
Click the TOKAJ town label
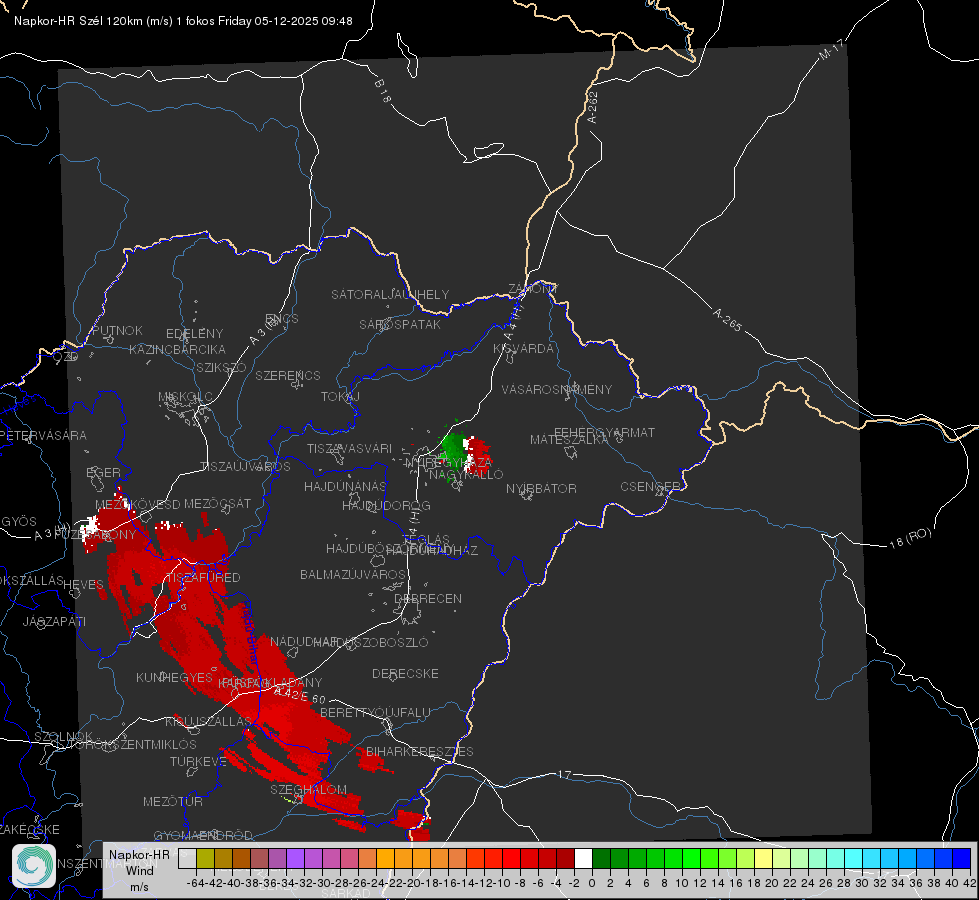tap(340, 397)
